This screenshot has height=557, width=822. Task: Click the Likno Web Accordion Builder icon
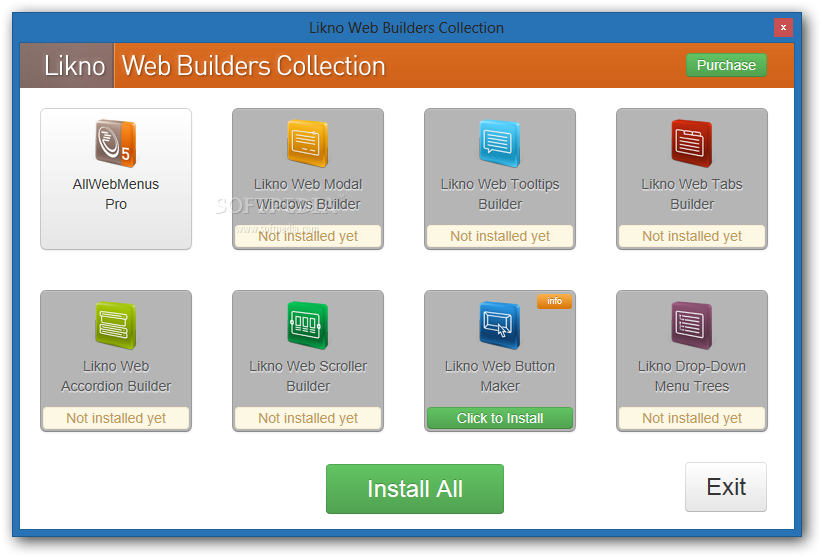click(116, 325)
